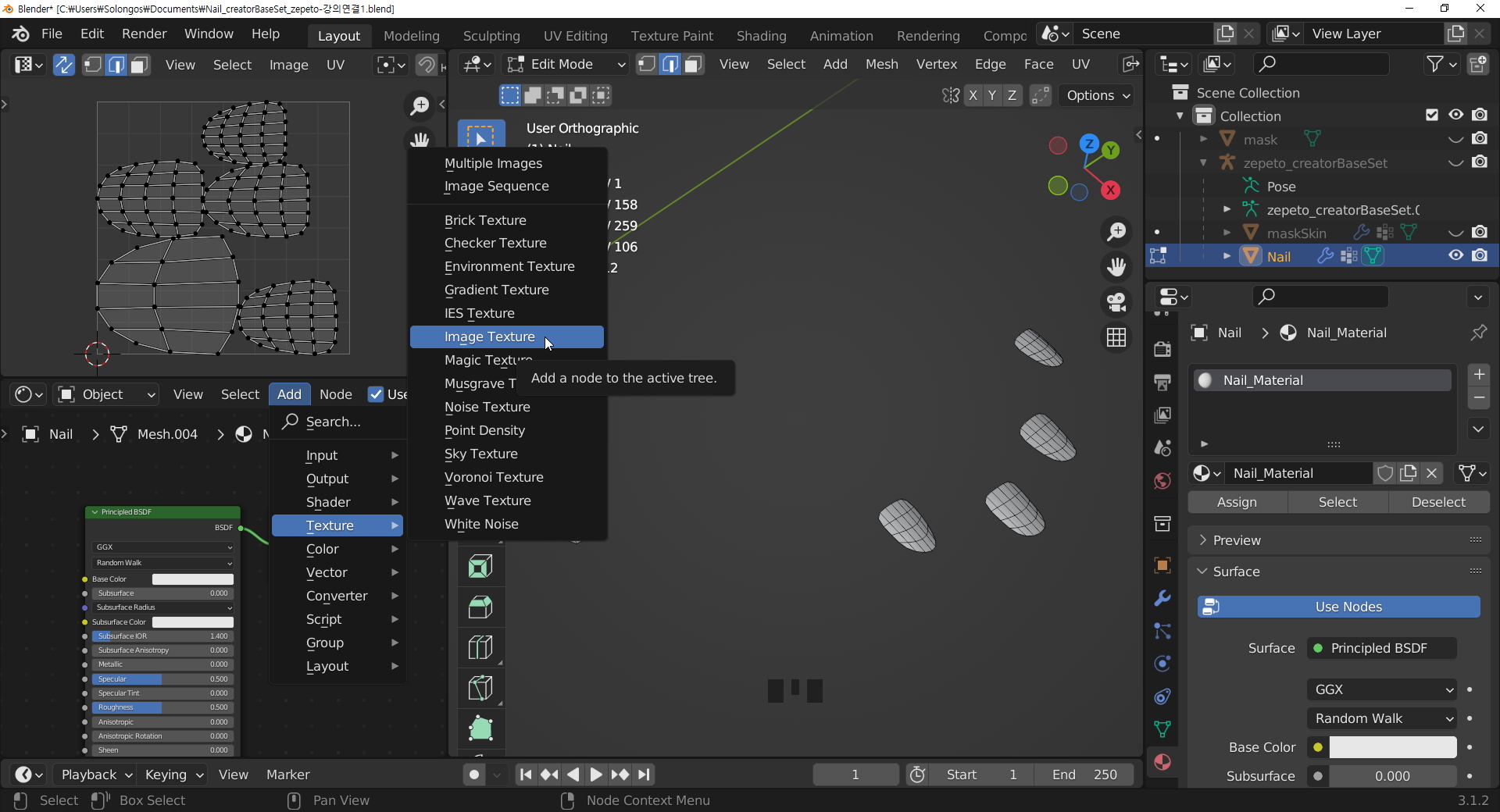This screenshot has height=812, width=1500.
Task: Open the Options dropdown in viewport header
Action: pyautogui.click(x=1098, y=95)
